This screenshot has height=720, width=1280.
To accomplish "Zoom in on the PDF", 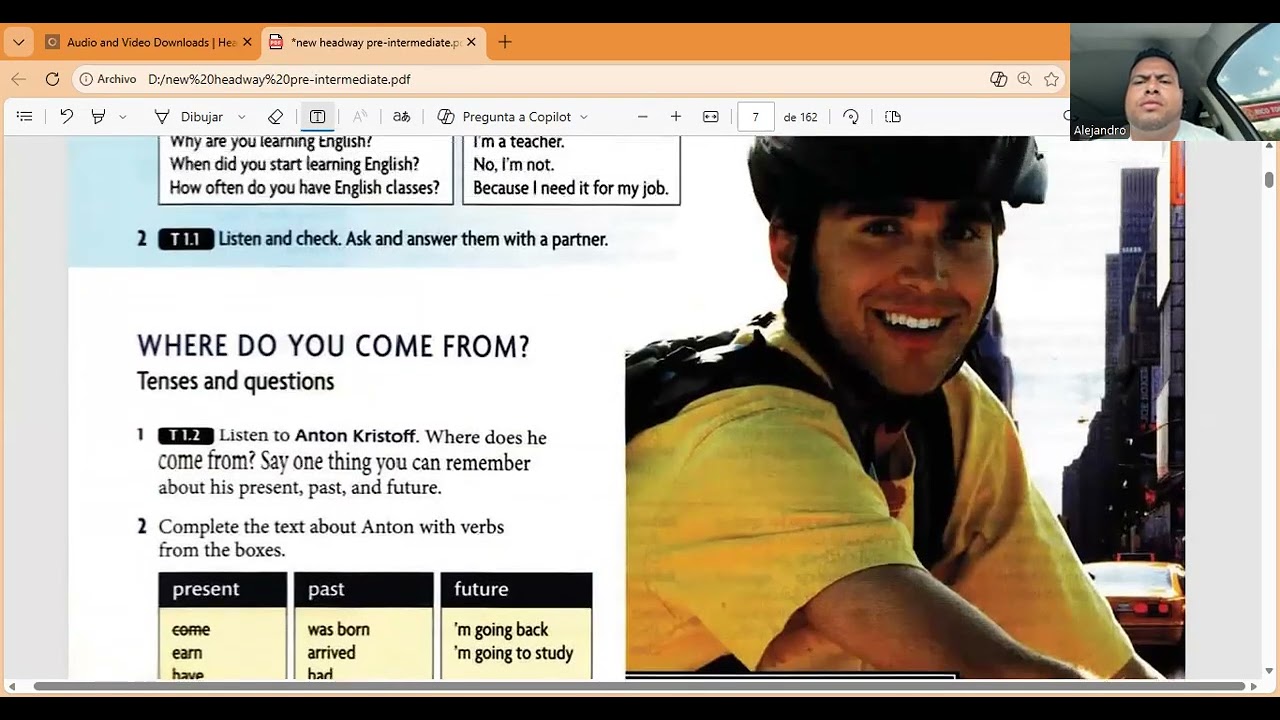I will [676, 117].
